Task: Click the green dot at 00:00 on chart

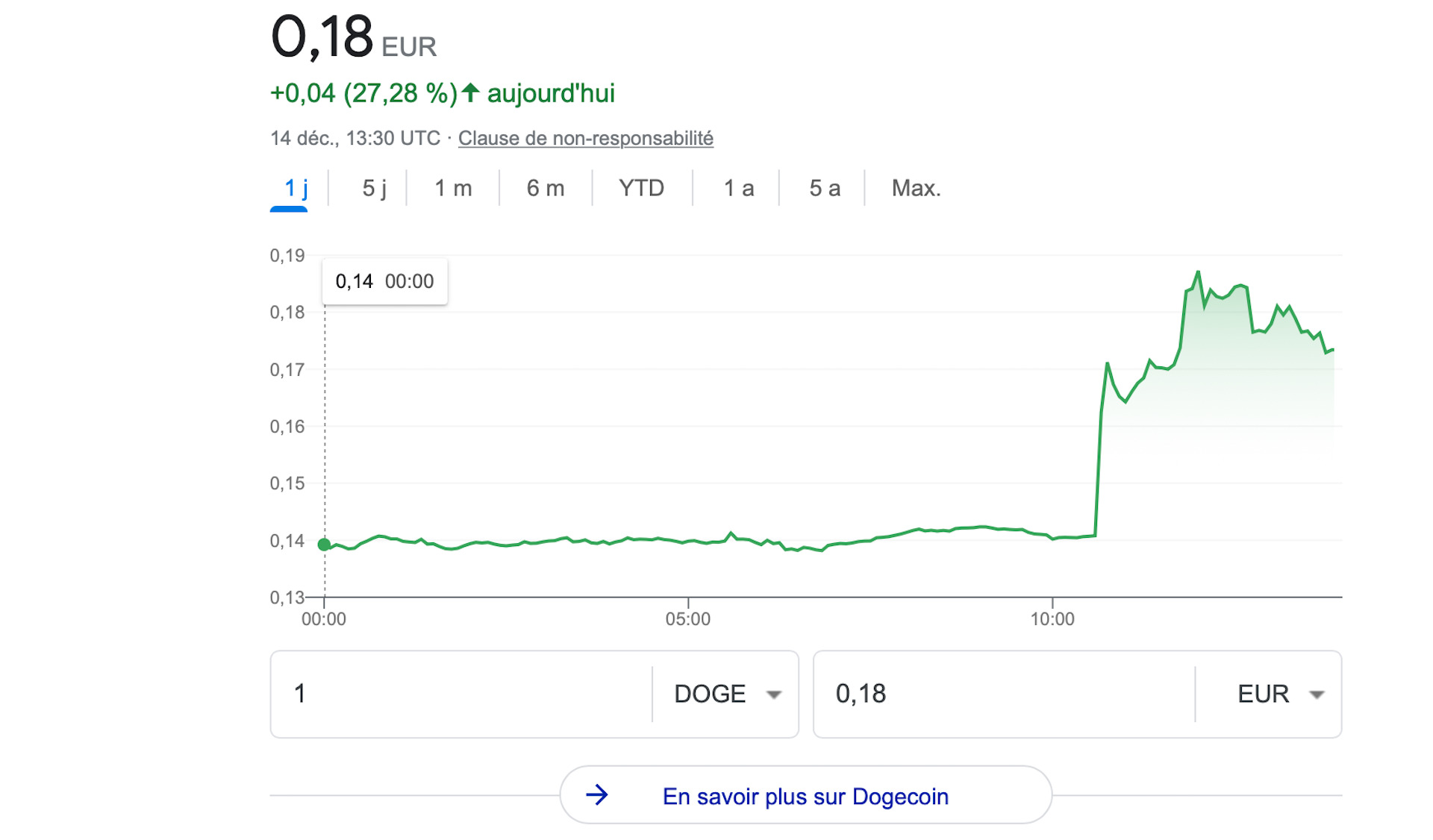Action: 324,545
